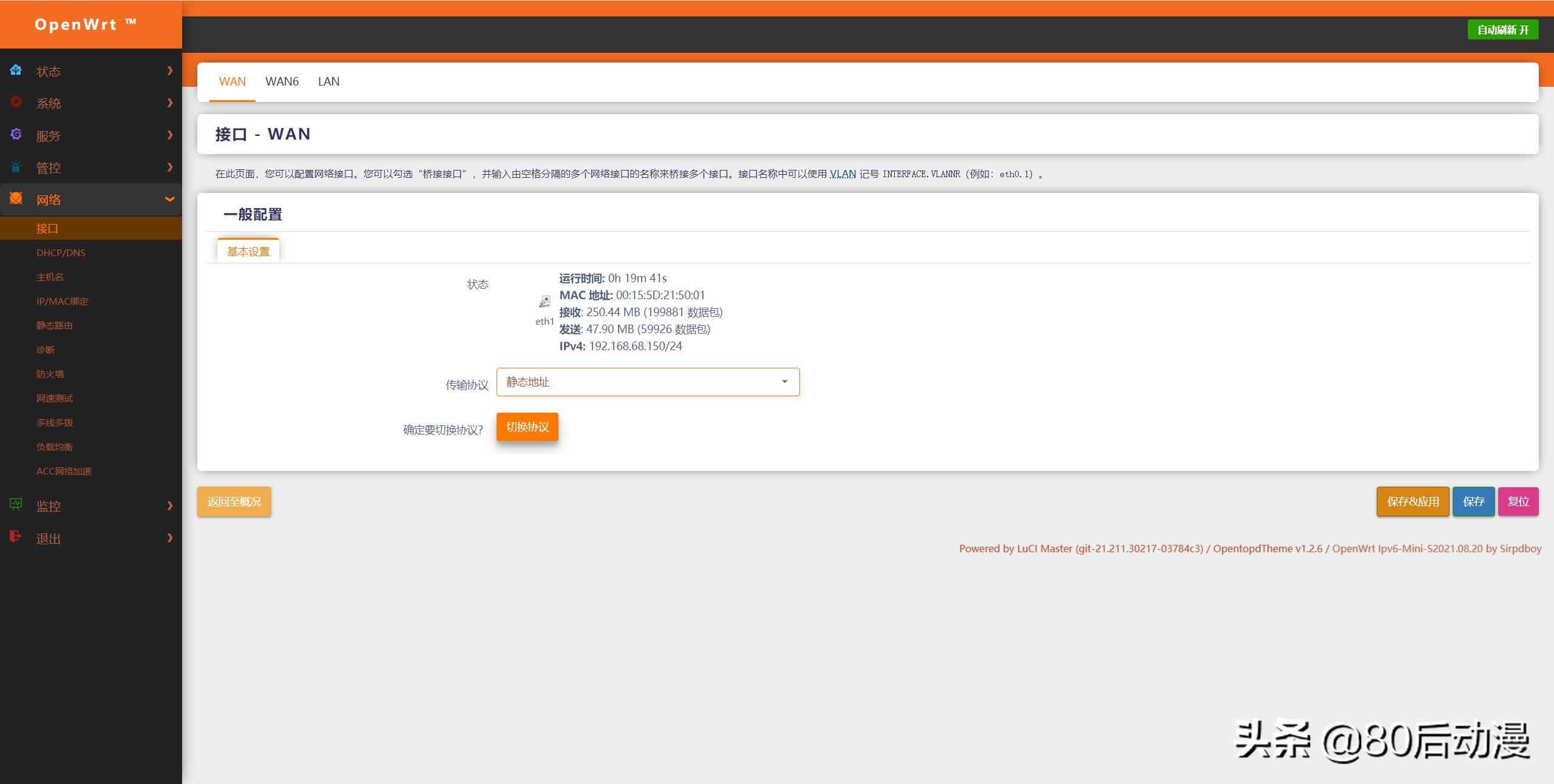Click the 管控 sidebar icon
The image size is (1554, 784).
tap(14, 166)
